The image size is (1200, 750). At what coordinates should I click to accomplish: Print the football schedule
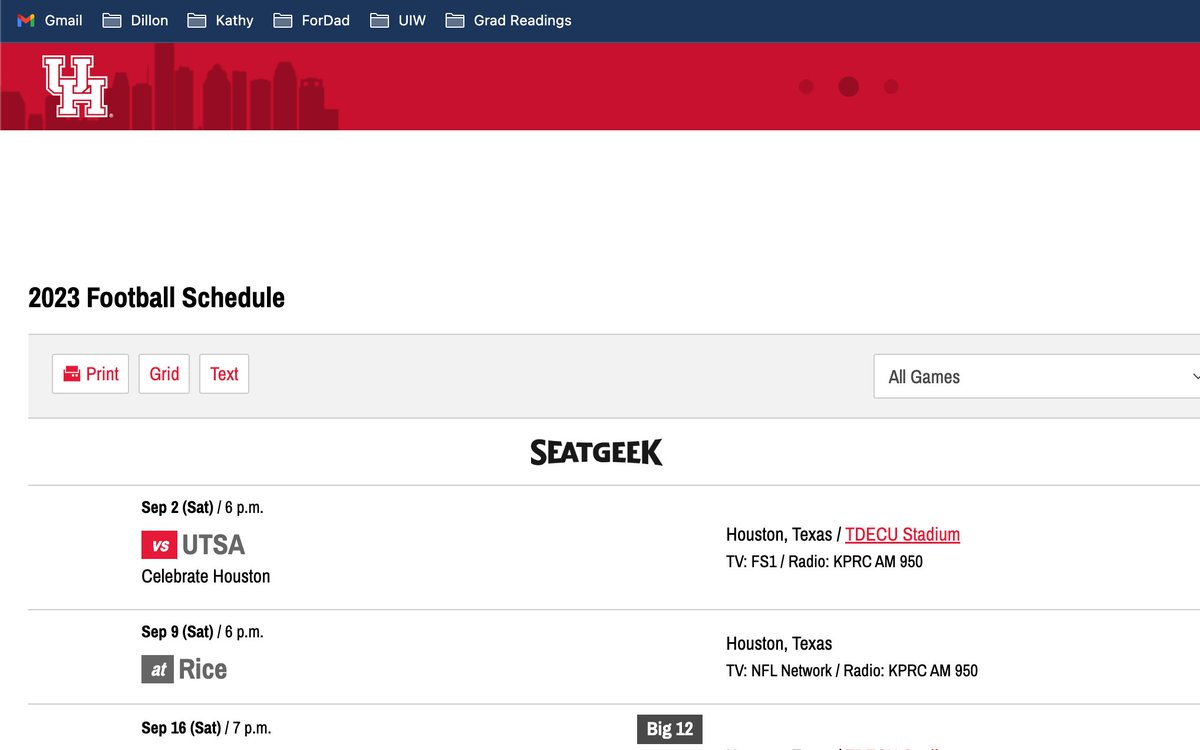[x=91, y=374]
